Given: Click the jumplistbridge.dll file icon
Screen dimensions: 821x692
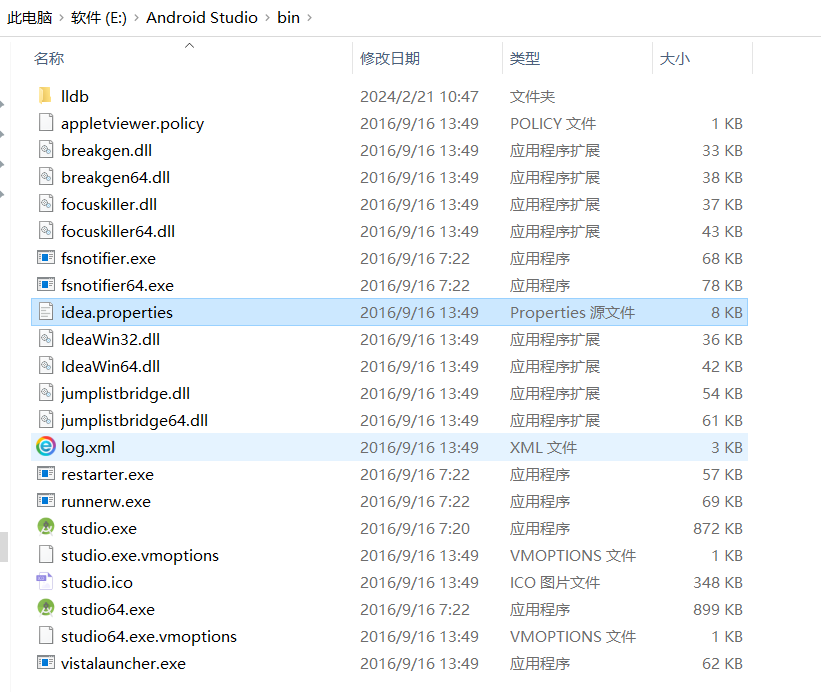Looking at the screenshot, I should (x=46, y=393).
